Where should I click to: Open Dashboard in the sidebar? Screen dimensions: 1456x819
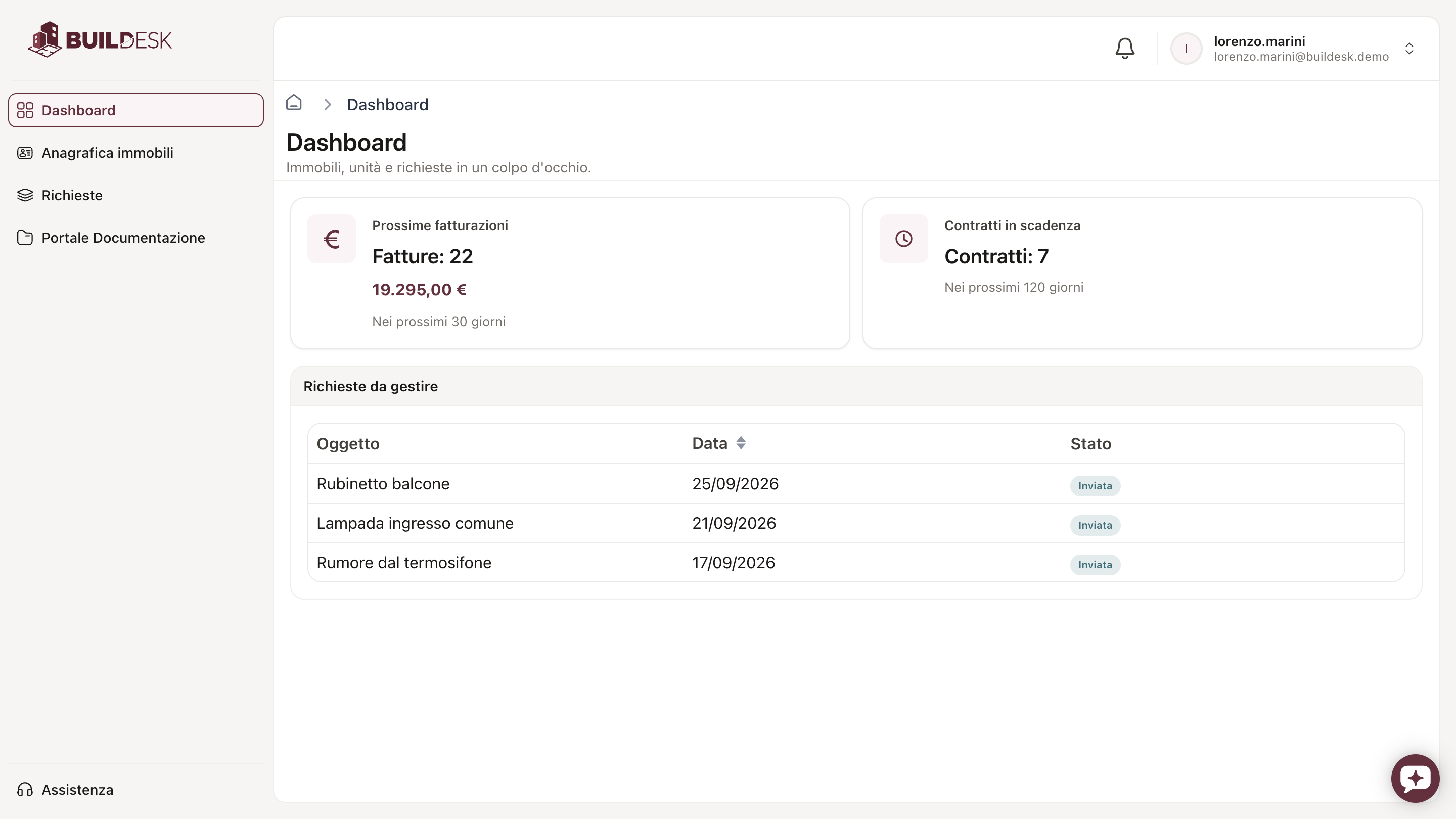coord(135,110)
